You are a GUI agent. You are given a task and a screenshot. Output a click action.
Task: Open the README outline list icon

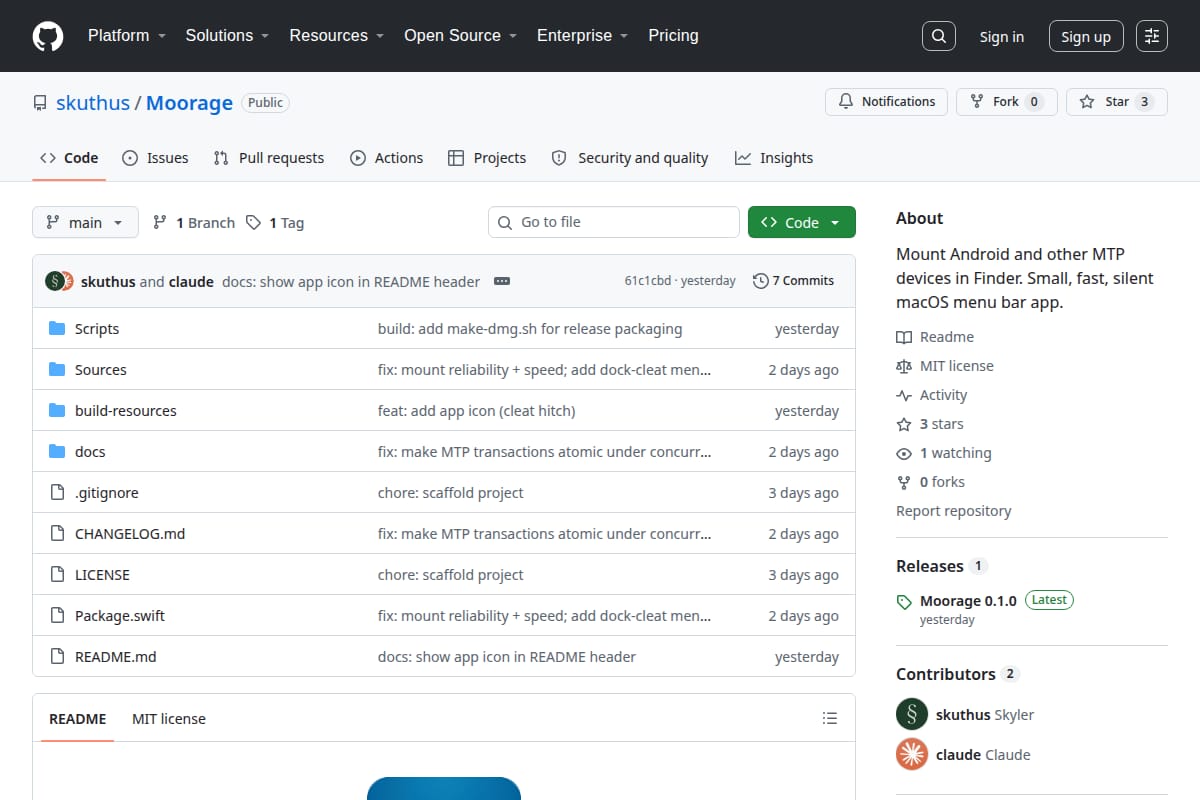(829, 718)
